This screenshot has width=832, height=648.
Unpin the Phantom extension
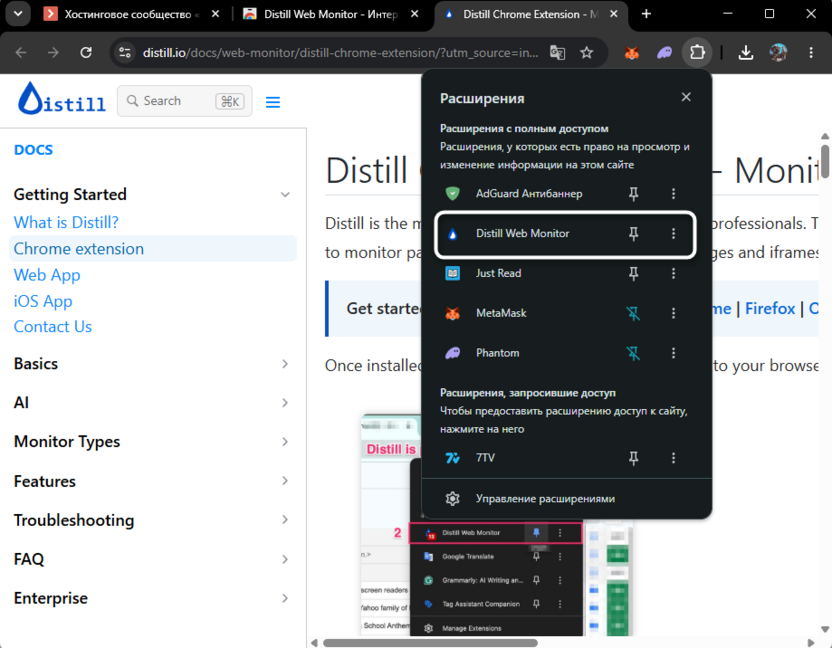(x=634, y=353)
